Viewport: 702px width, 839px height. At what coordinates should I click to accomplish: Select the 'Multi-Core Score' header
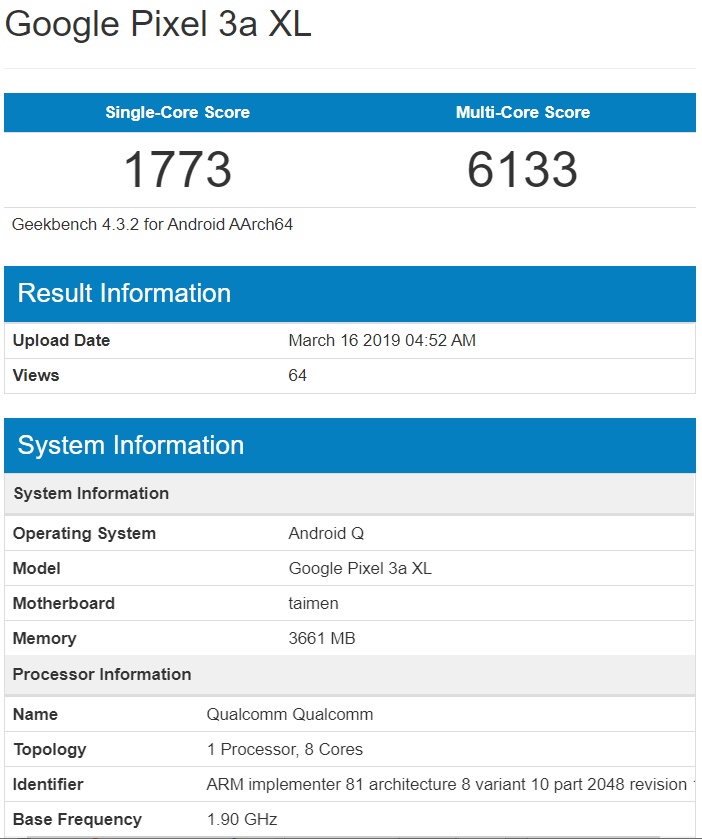click(523, 112)
